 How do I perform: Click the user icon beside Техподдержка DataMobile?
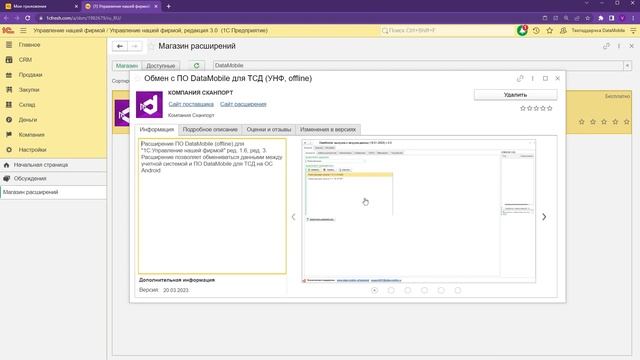(x=563, y=31)
